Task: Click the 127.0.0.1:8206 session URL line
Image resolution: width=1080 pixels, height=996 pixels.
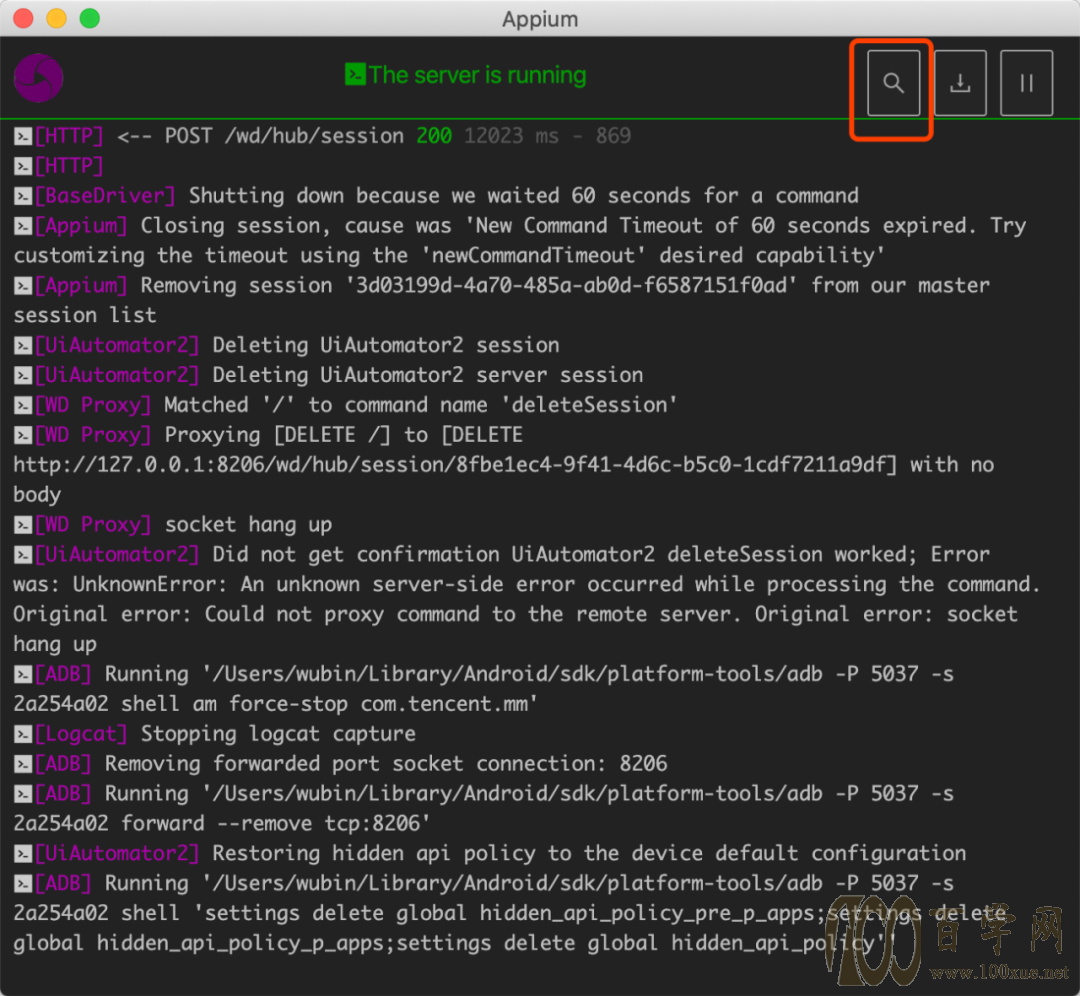Action: click(503, 465)
